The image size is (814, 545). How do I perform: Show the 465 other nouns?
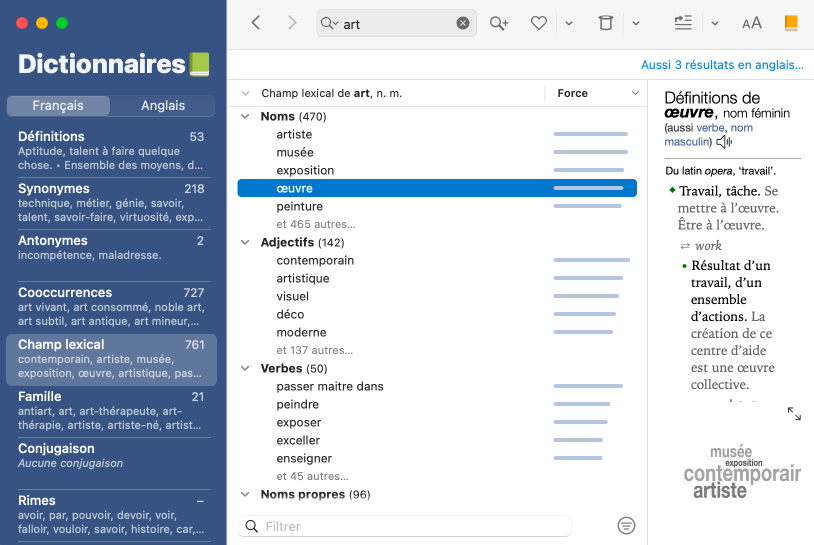(315, 225)
